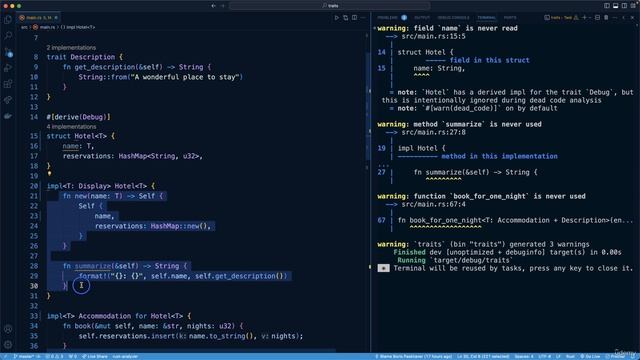Click Go Live in status bar

pyautogui.click(x=590, y=356)
